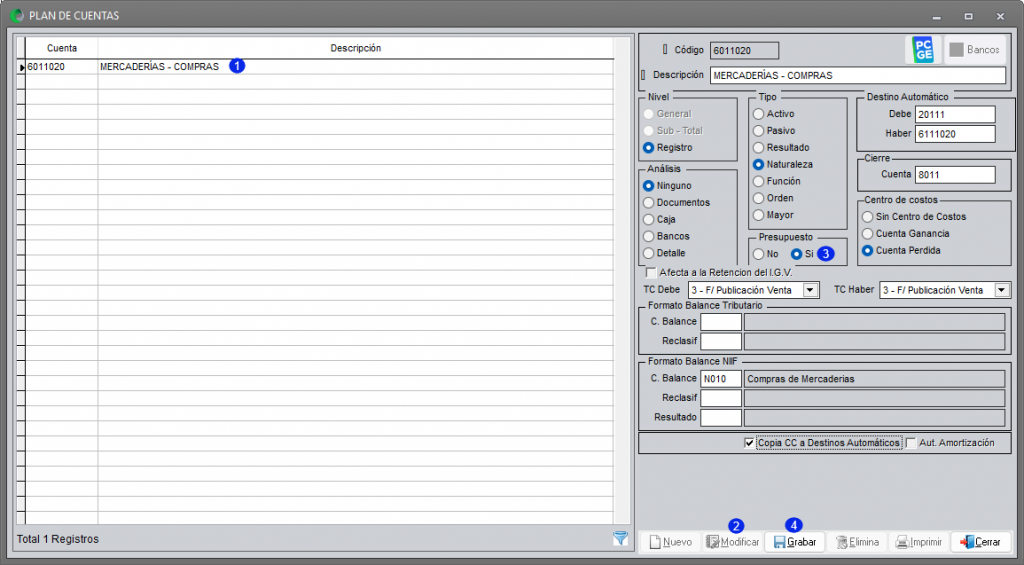Click the Bancos button
Viewport: 1024px width, 565px height.
tap(975, 50)
